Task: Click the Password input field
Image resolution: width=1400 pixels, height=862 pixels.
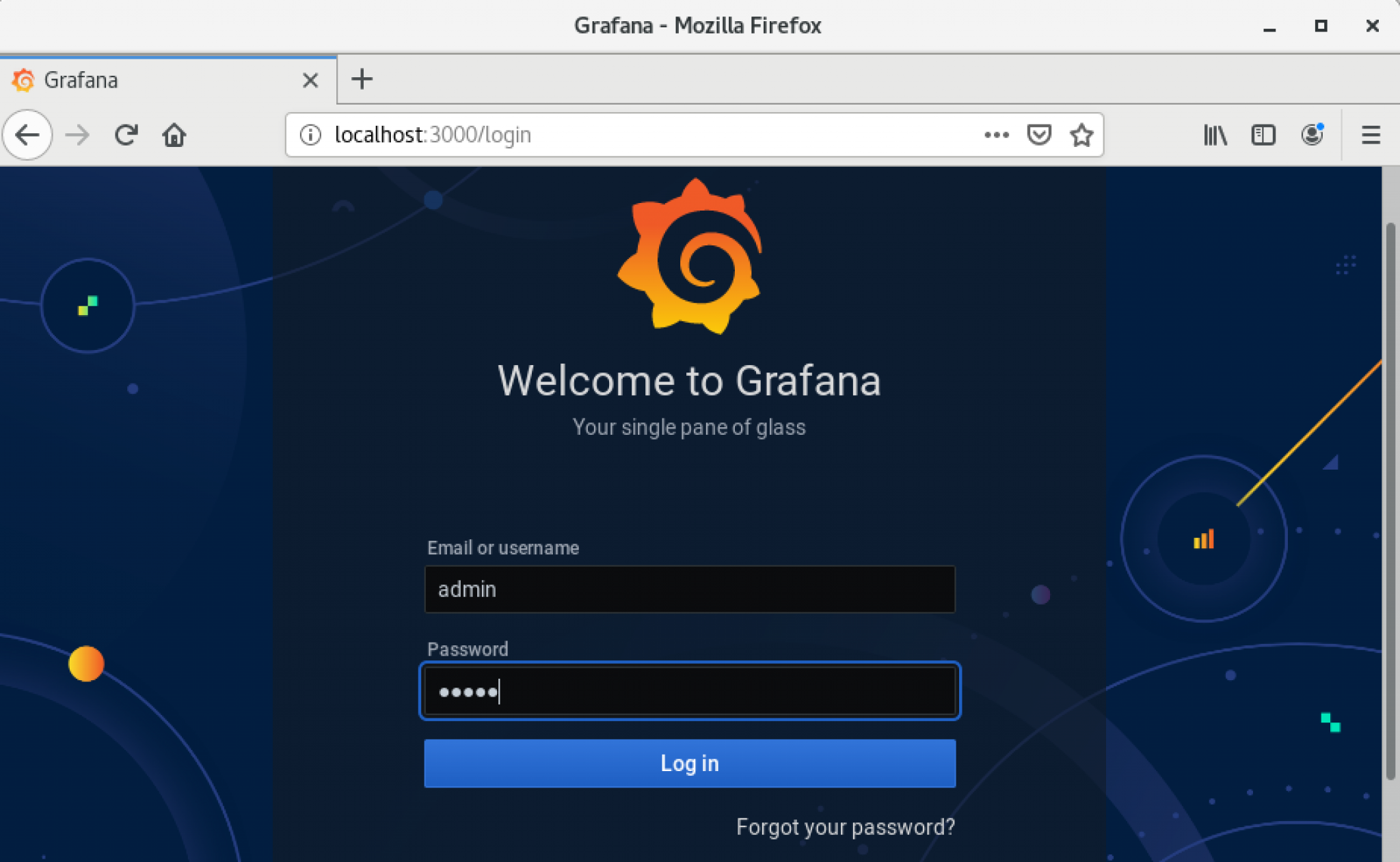Action: coord(690,691)
